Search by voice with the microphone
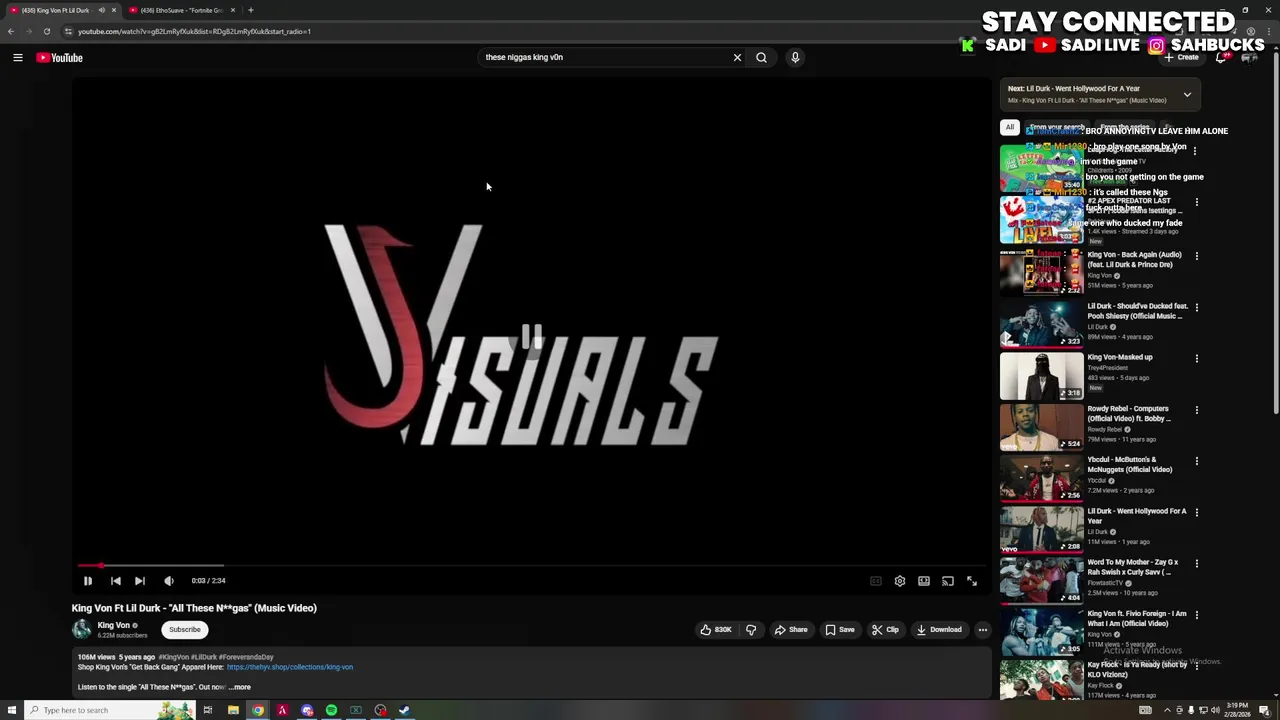Image resolution: width=1280 pixels, height=720 pixels. 795,57
